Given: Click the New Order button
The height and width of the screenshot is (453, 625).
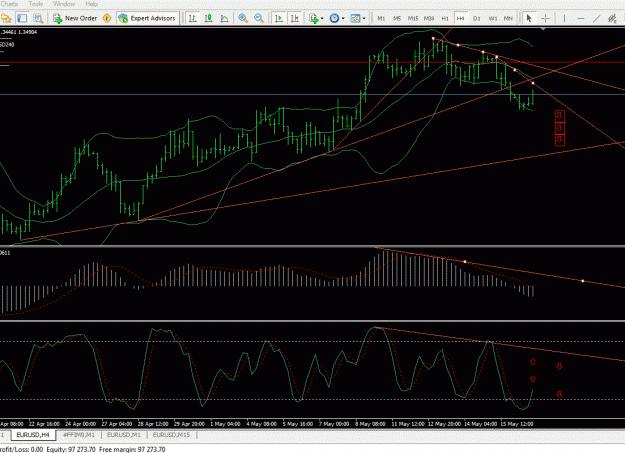Looking at the screenshot, I should click(75, 18).
